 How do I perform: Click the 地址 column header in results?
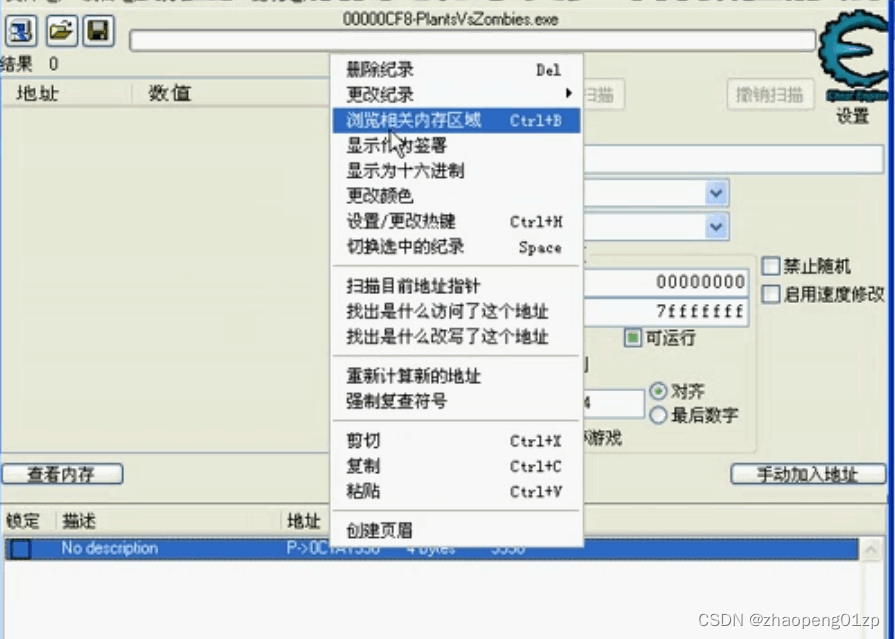66,93
